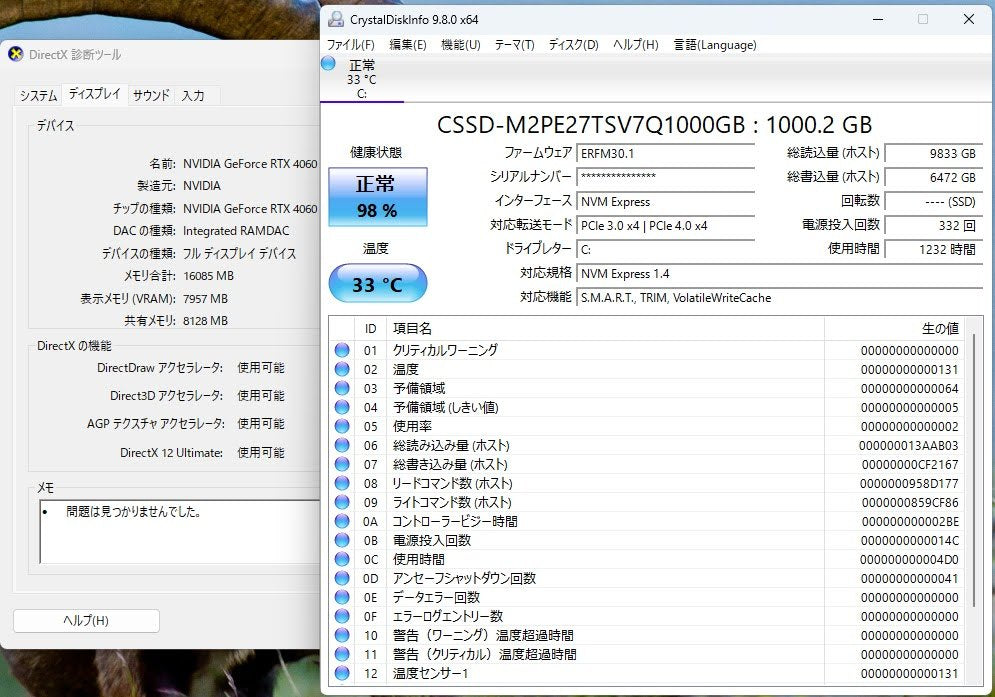The height and width of the screenshot is (697, 995).
Task: Click the 正常 98 % health status button
Action: point(378,197)
